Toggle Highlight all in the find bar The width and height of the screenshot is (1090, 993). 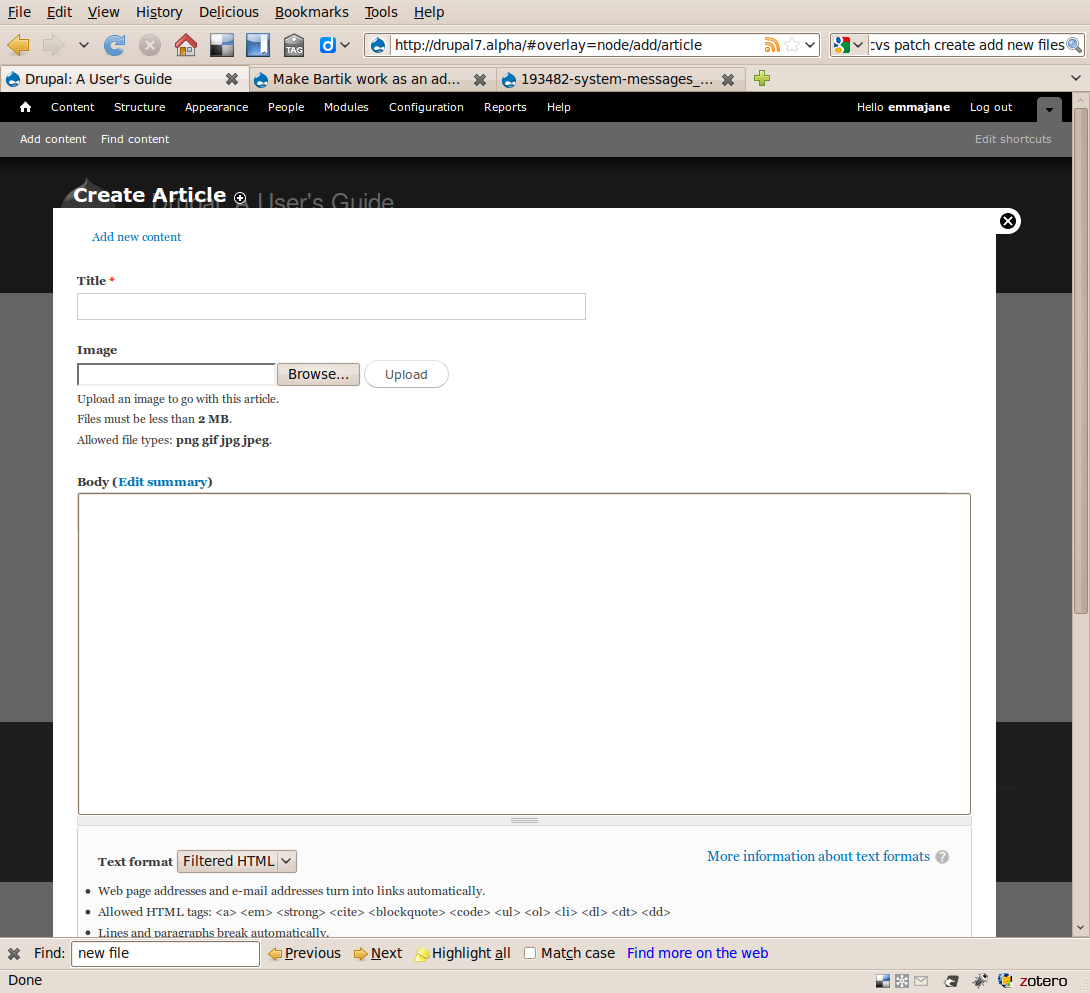click(x=462, y=953)
